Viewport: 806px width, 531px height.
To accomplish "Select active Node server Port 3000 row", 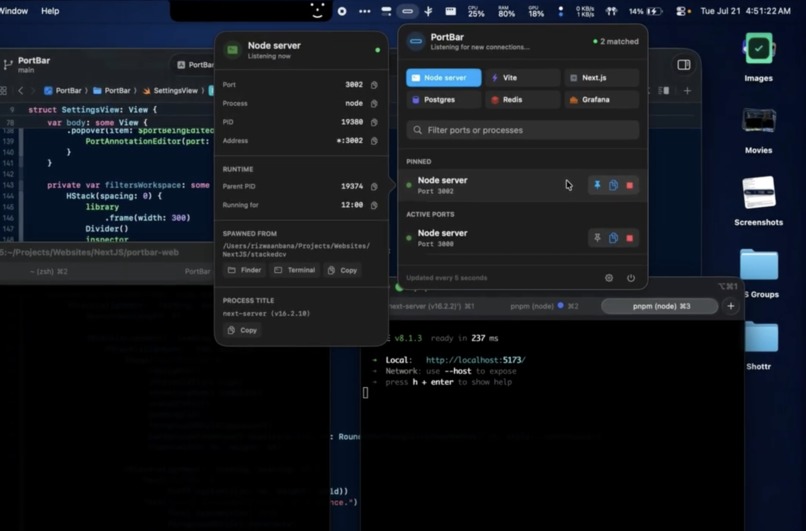I will 523,238.
